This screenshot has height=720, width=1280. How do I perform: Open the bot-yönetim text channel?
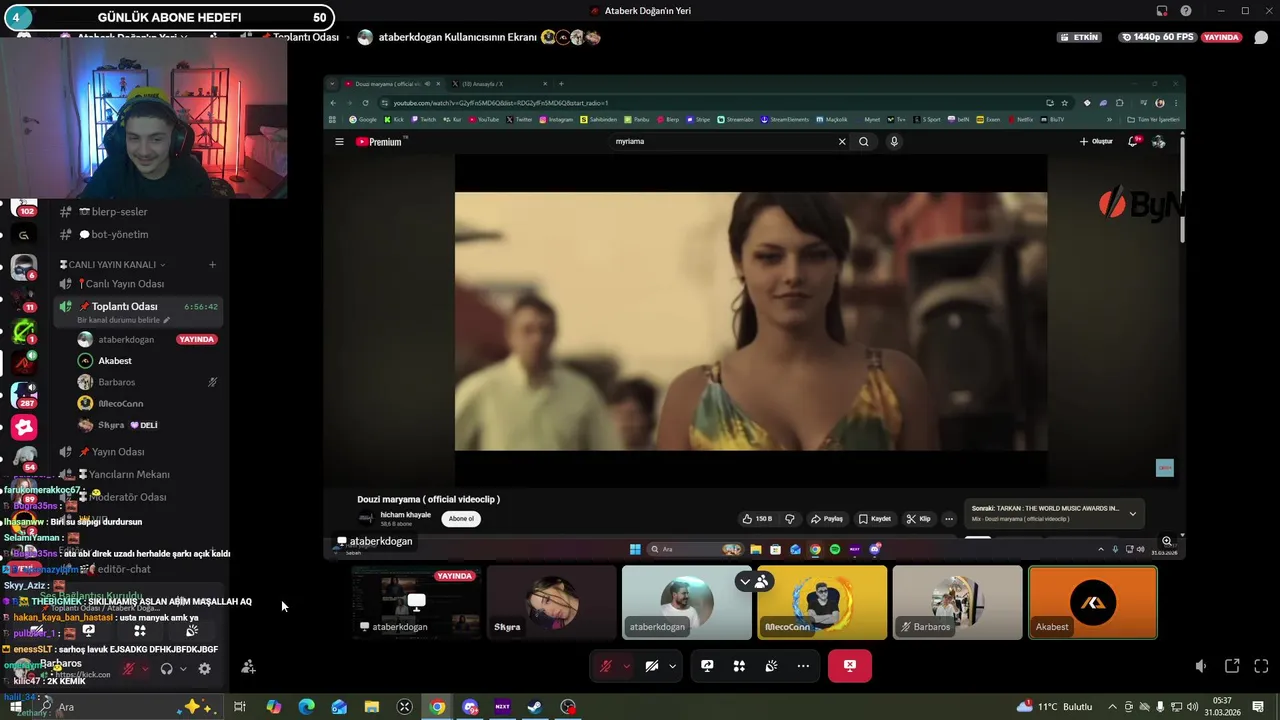pyautogui.click(x=120, y=235)
